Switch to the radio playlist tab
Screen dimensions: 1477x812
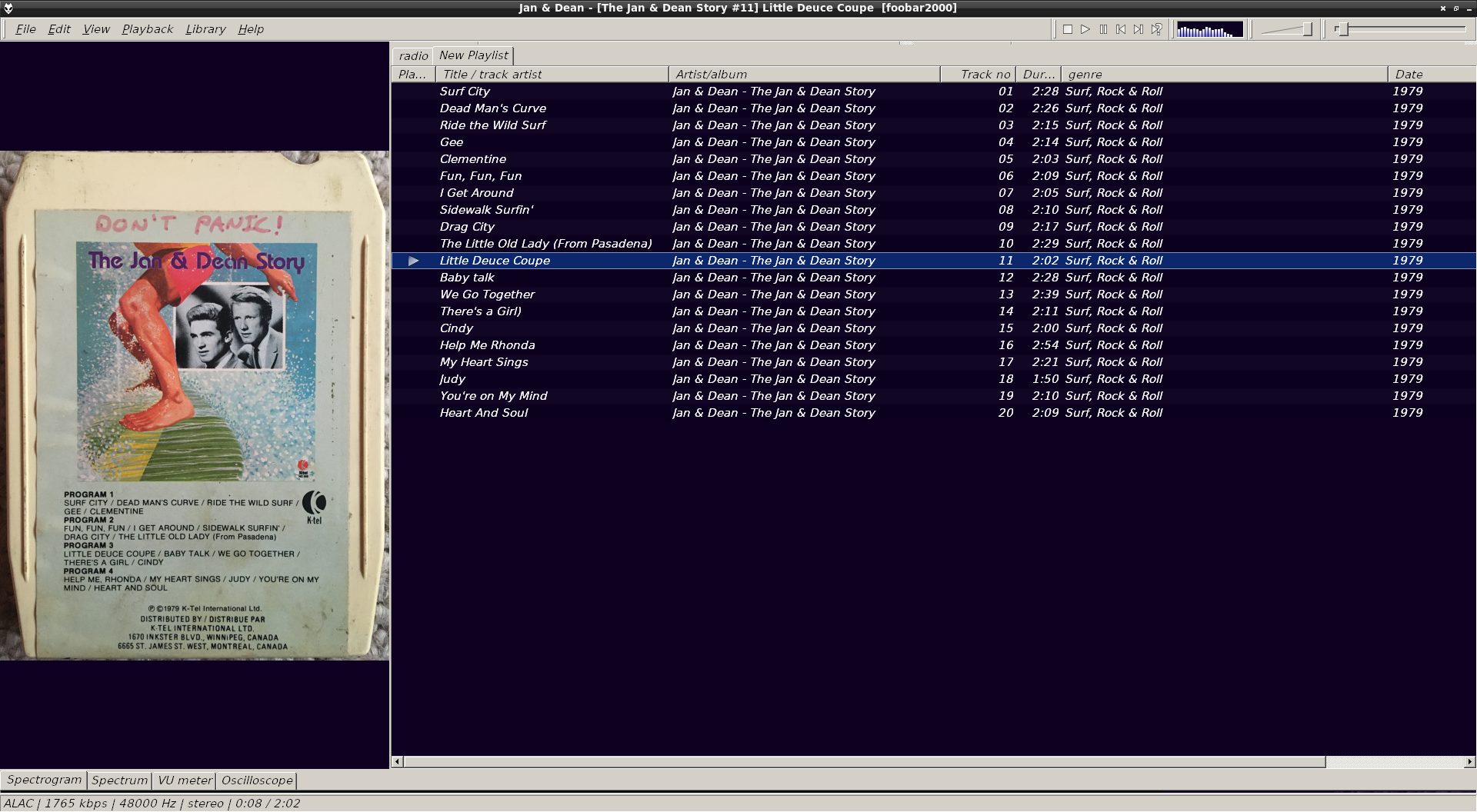pyautogui.click(x=413, y=56)
